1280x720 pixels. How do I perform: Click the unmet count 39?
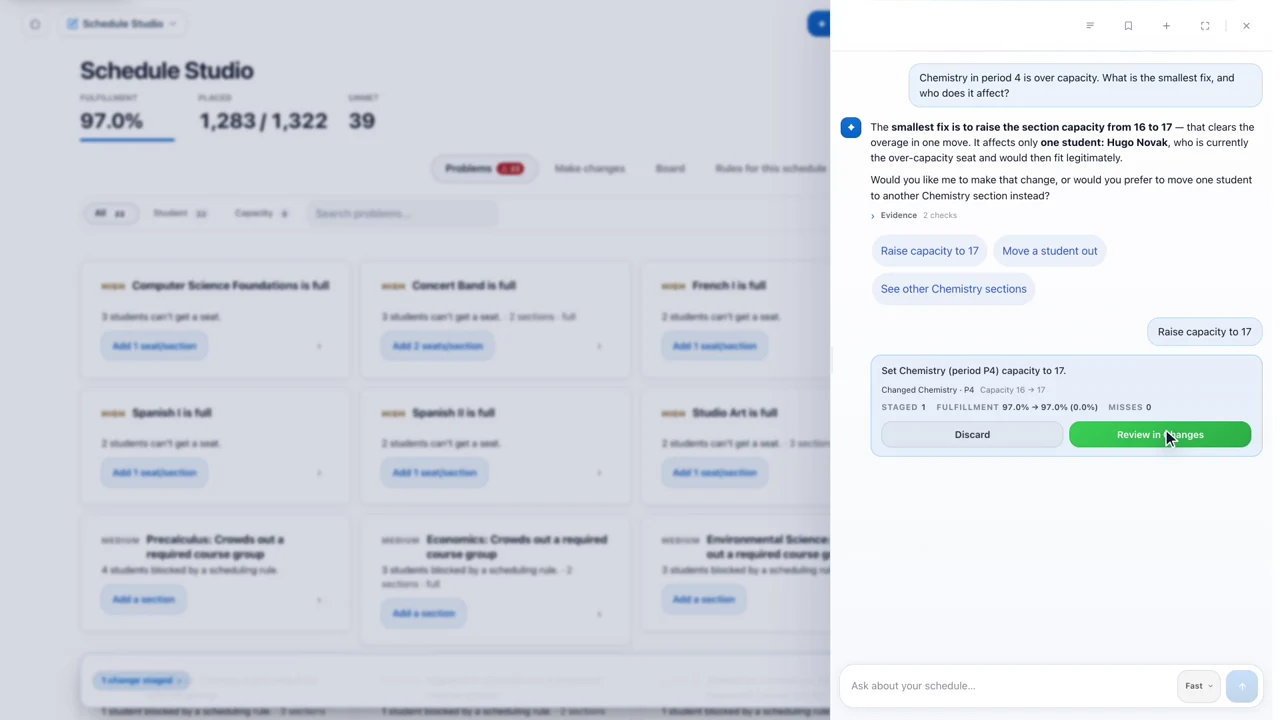[361, 121]
